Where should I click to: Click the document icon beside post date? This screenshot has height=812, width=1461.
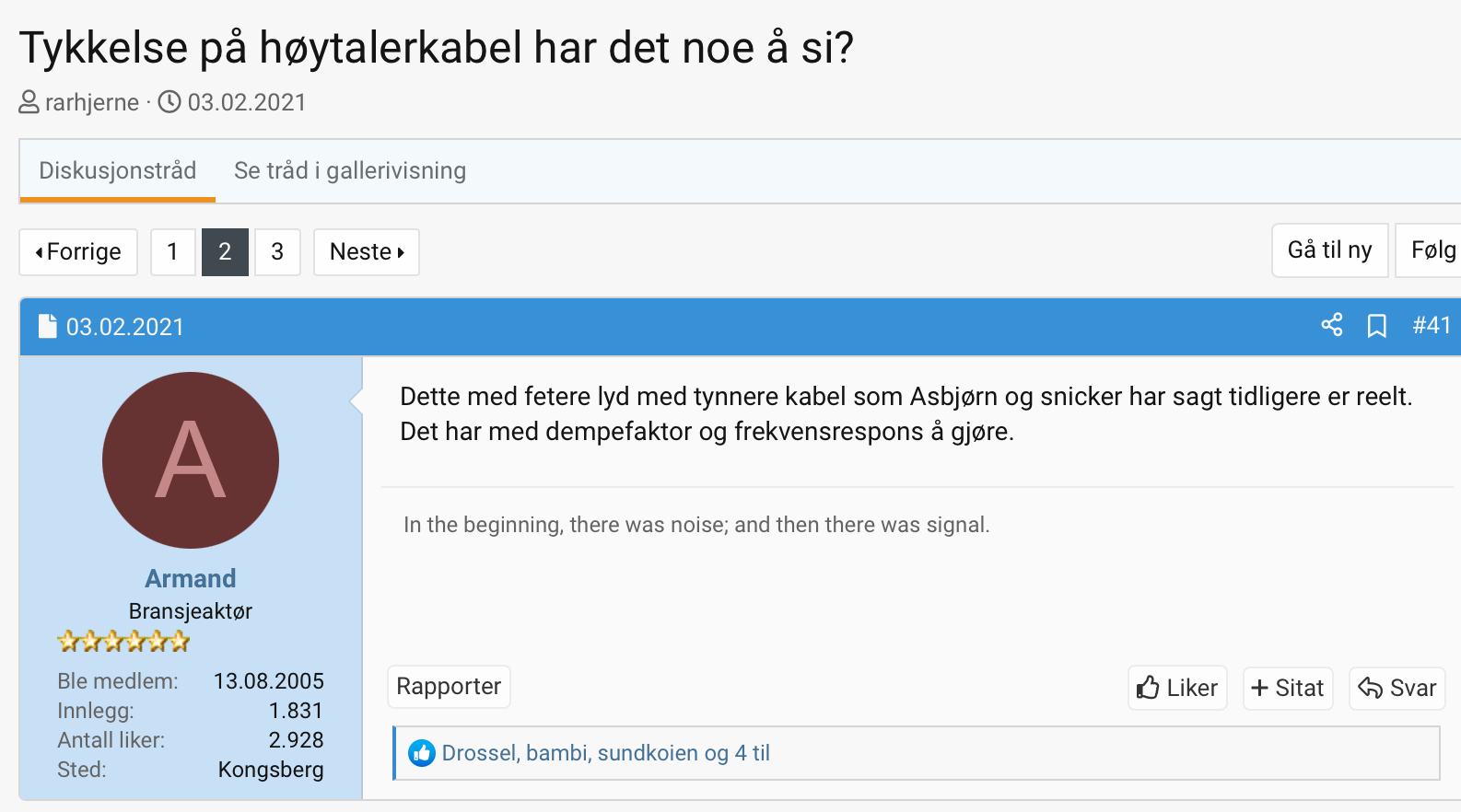tap(48, 327)
